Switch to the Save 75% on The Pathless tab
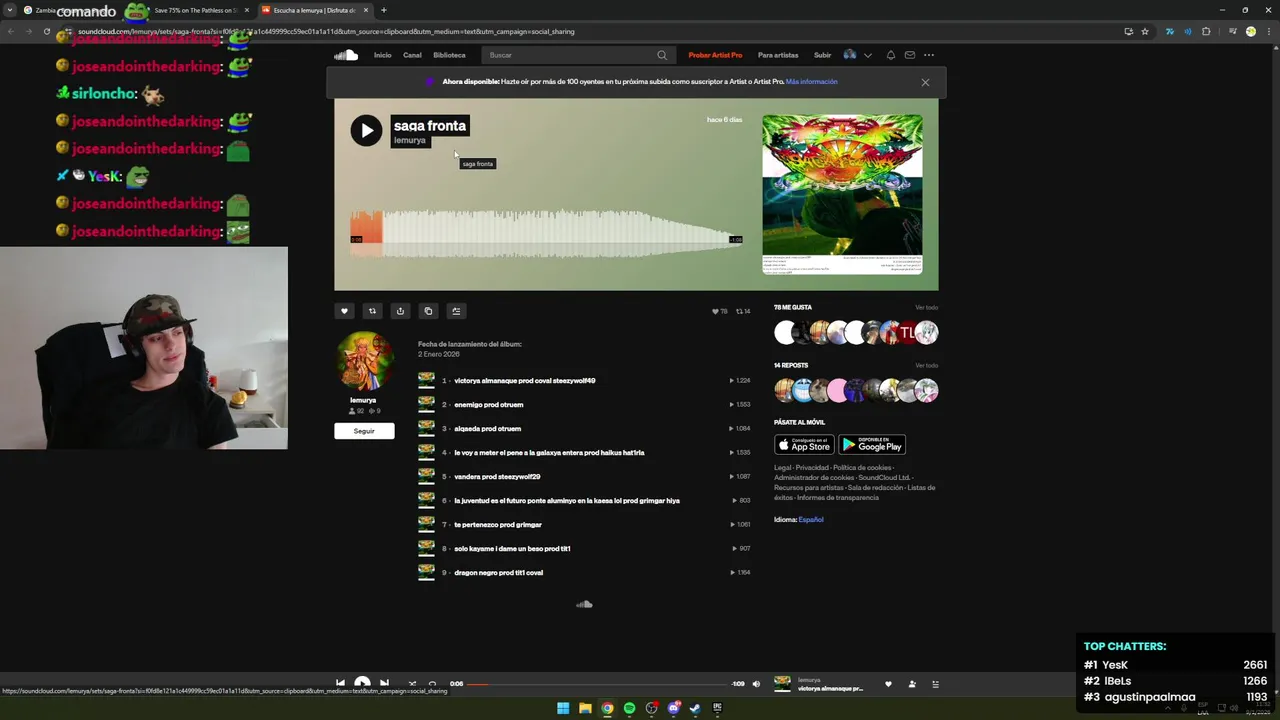 tap(197, 10)
